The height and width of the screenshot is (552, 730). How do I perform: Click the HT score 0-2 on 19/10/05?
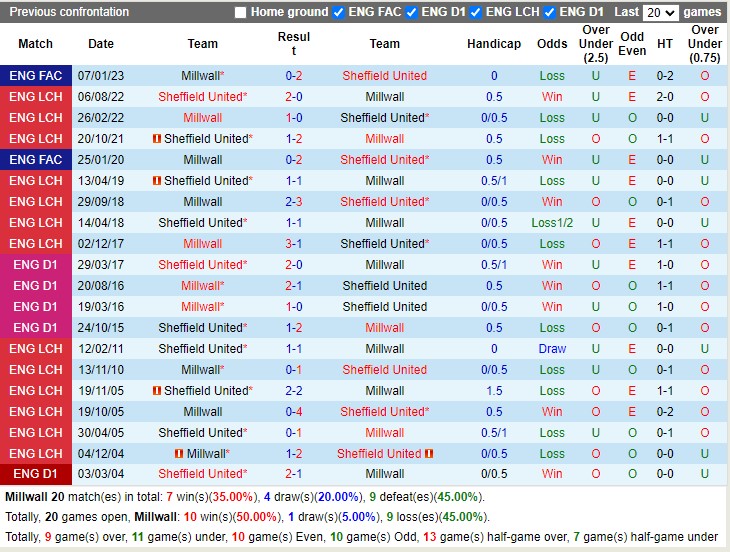pos(665,412)
